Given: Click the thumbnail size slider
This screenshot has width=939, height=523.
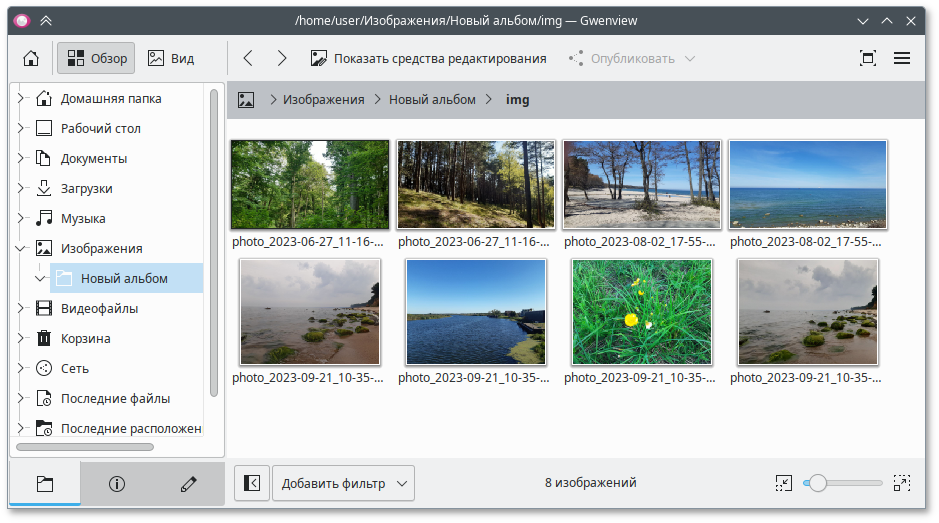Looking at the screenshot, I should [x=843, y=483].
